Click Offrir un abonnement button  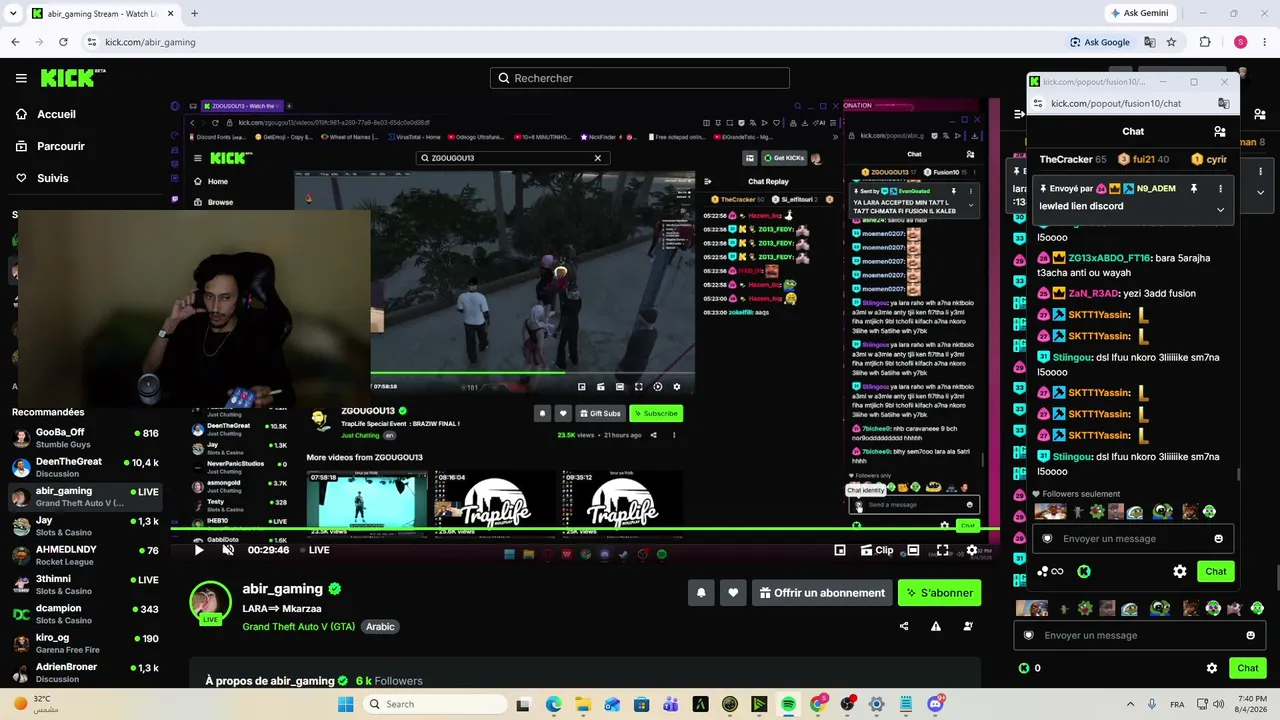(x=822, y=593)
